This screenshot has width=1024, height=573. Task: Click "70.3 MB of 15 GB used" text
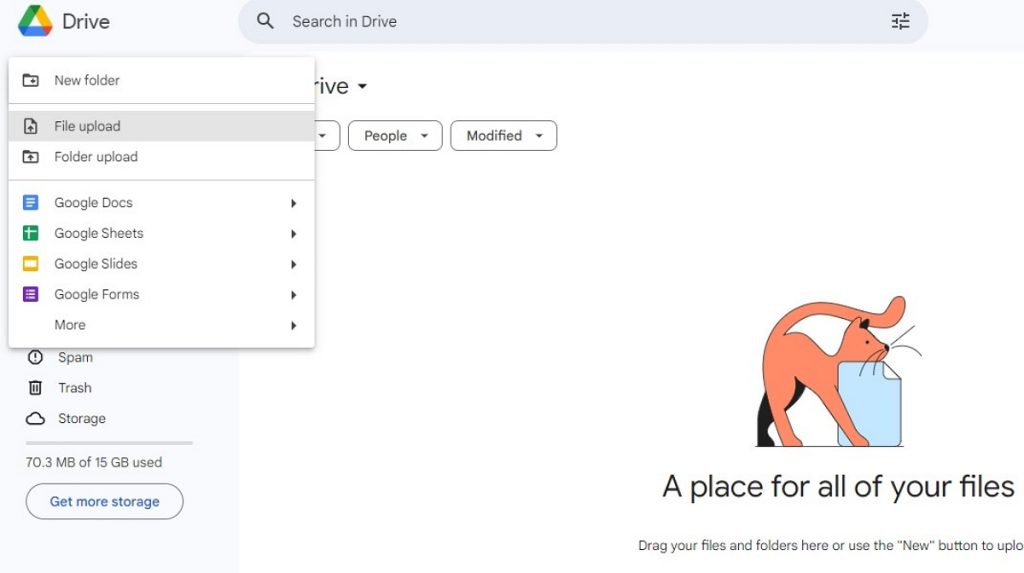point(94,463)
